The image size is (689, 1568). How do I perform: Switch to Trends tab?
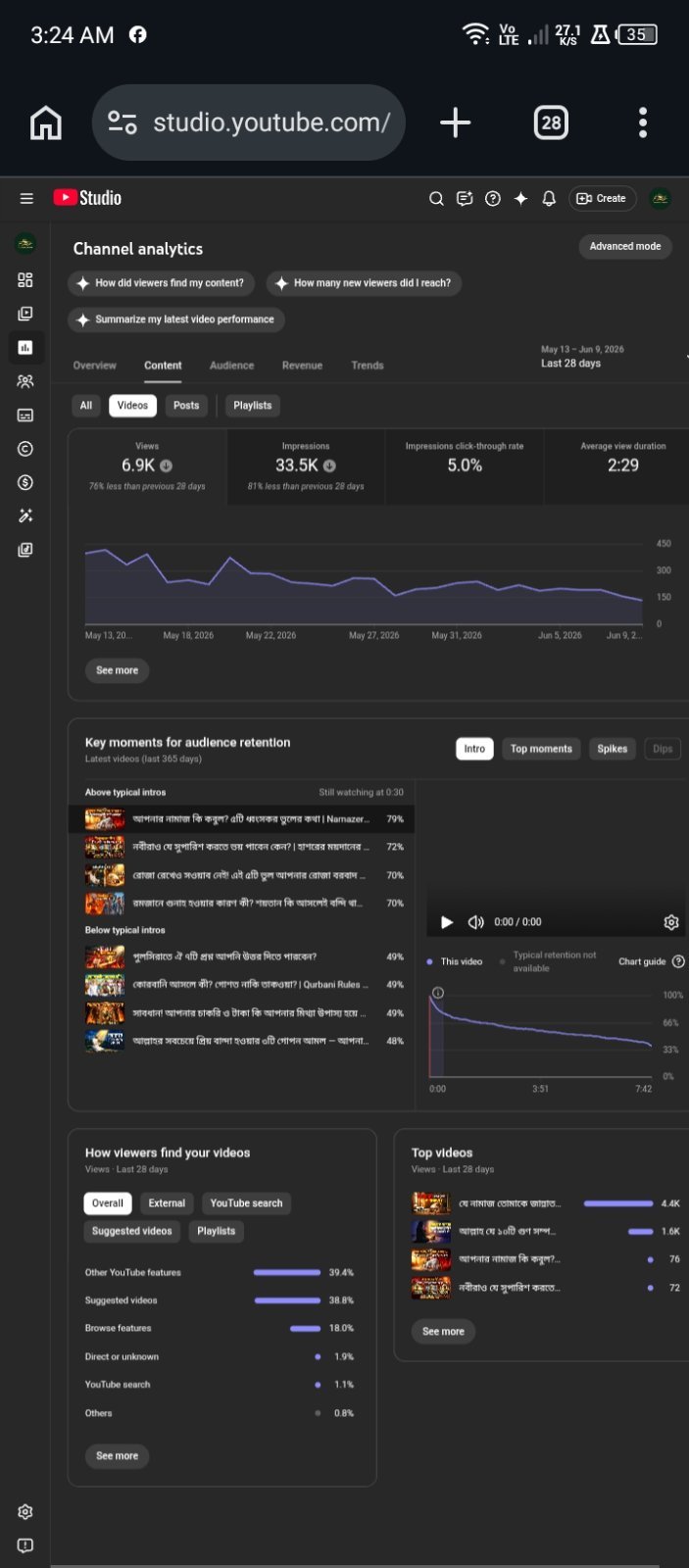coord(368,366)
